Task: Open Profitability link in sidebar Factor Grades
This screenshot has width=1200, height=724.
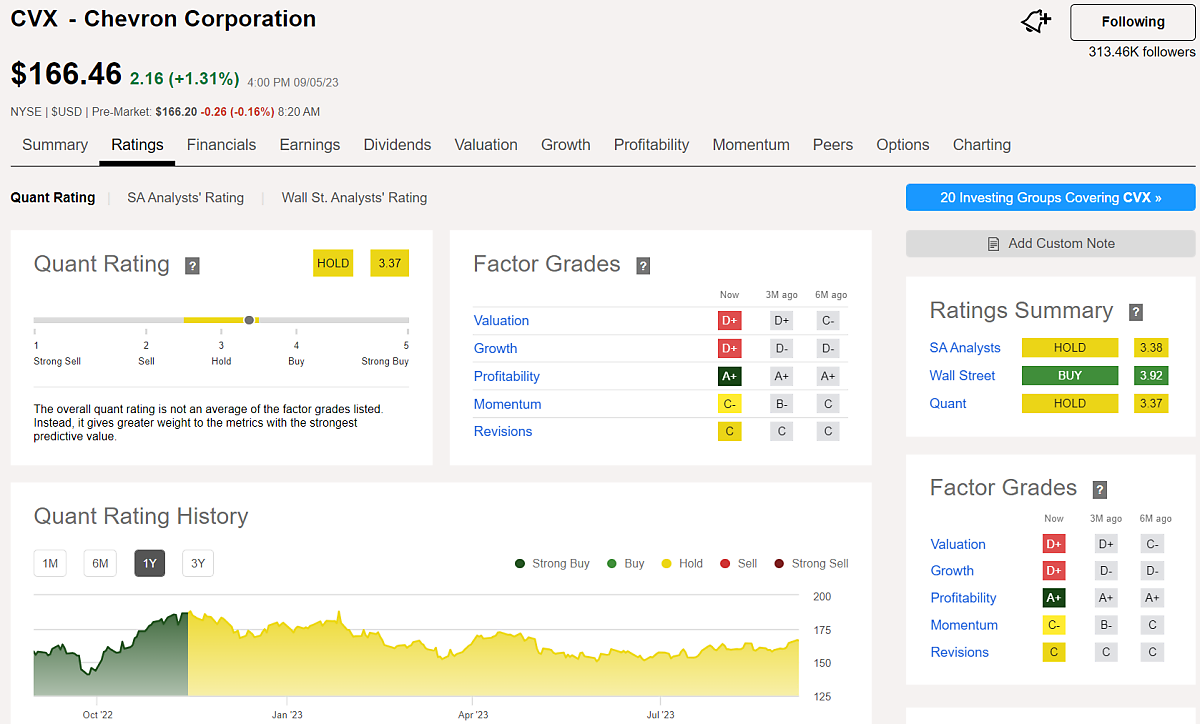Action: (x=964, y=598)
